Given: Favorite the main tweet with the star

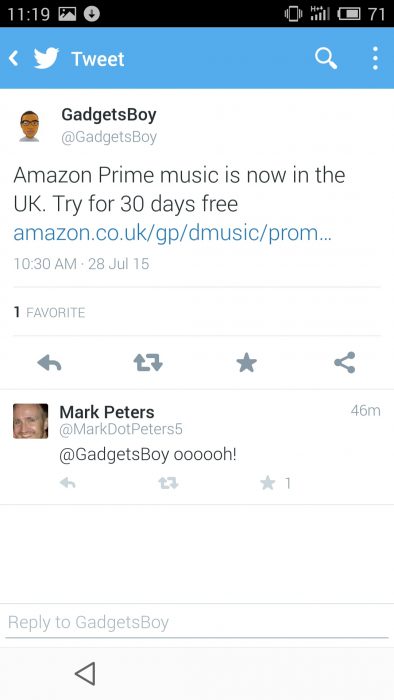Looking at the screenshot, I should [246, 362].
